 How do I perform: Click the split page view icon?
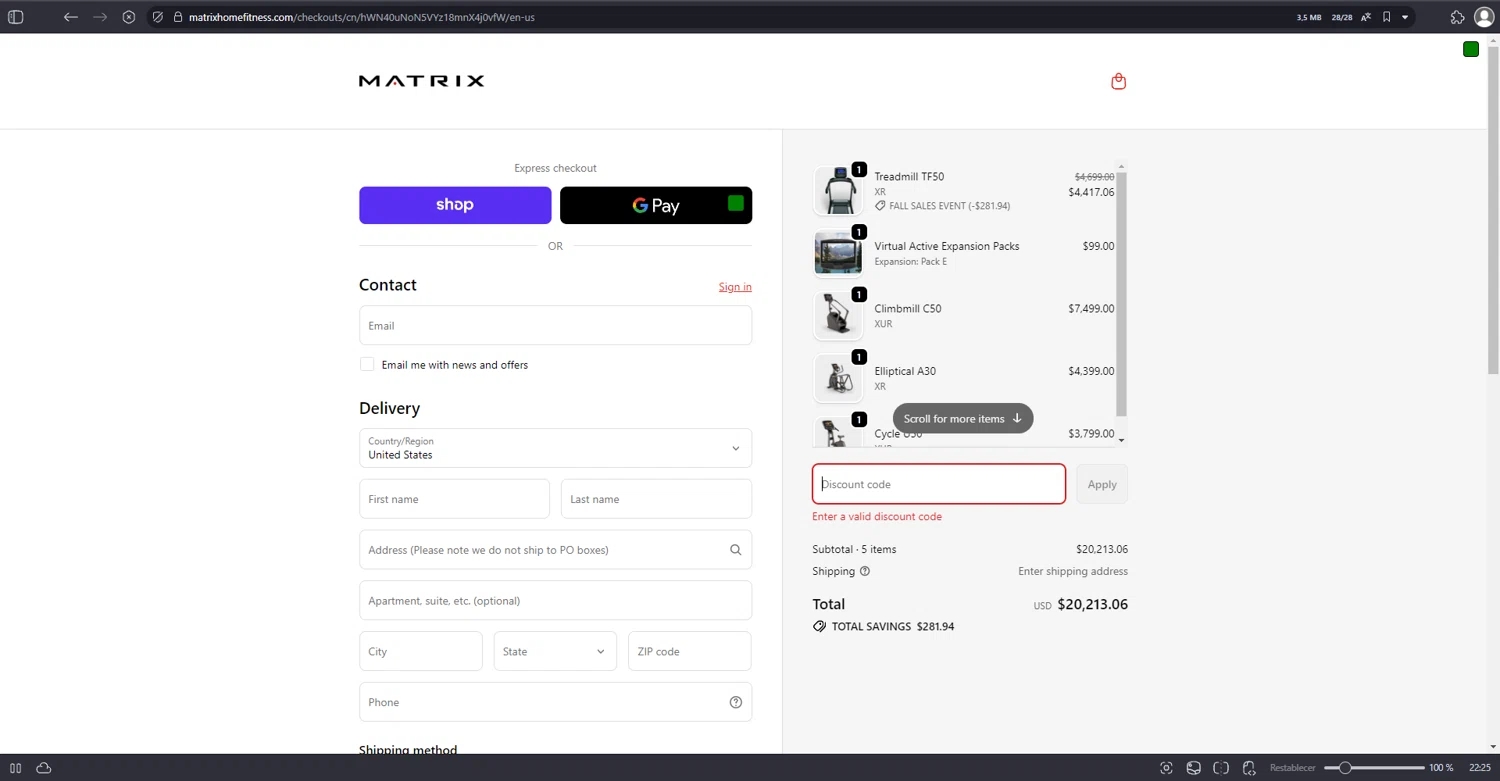pyautogui.click(x=1221, y=768)
